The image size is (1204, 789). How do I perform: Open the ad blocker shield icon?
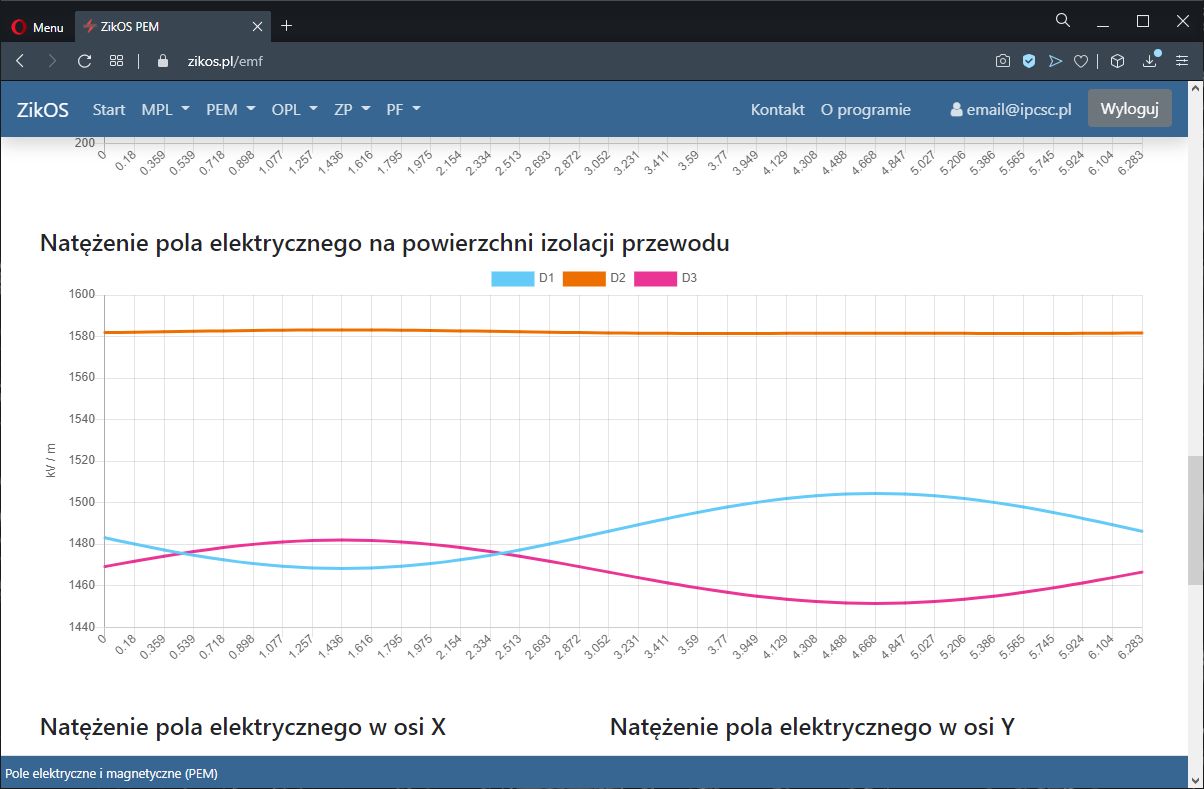coord(1028,61)
